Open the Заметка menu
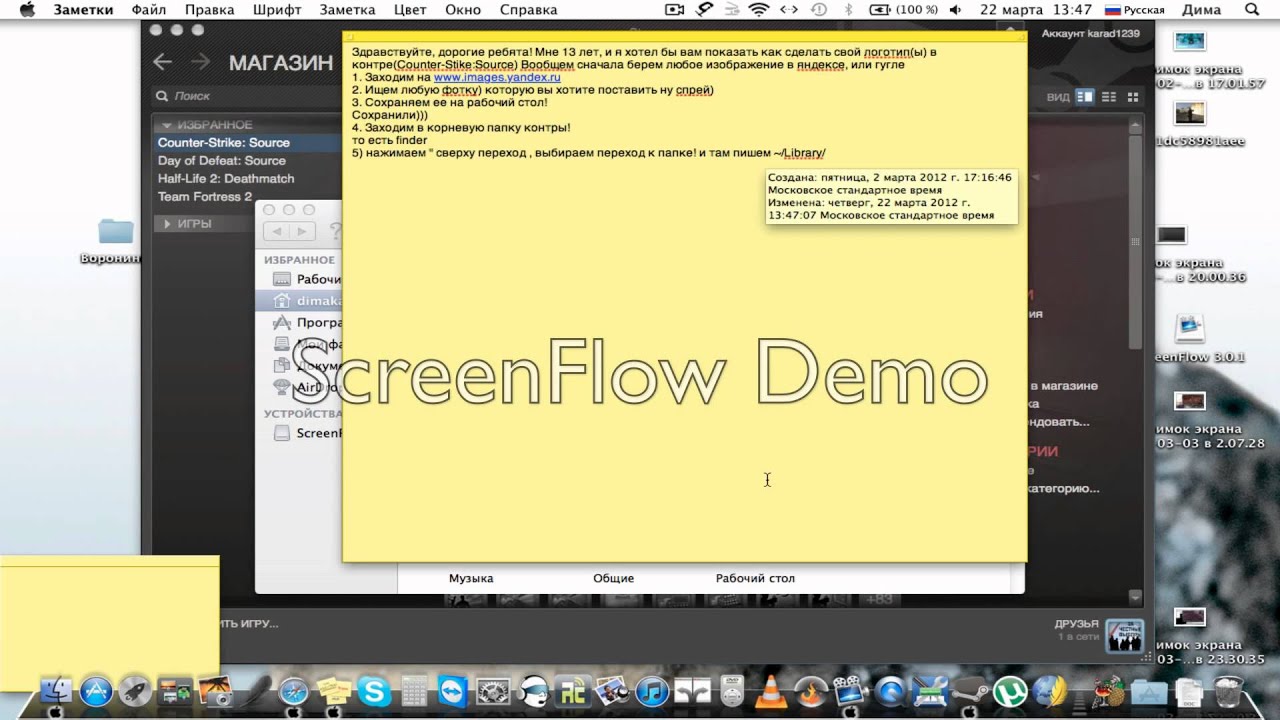 347,9
